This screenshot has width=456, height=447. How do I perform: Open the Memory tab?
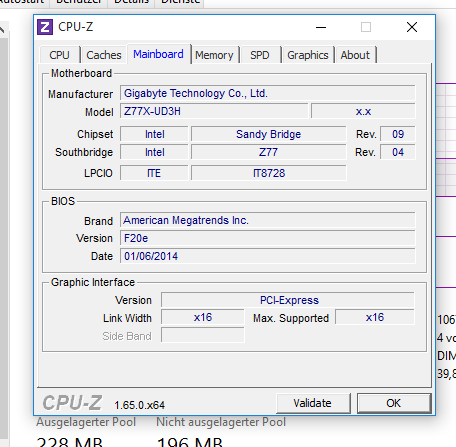pyautogui.click(x=214, y=55)
